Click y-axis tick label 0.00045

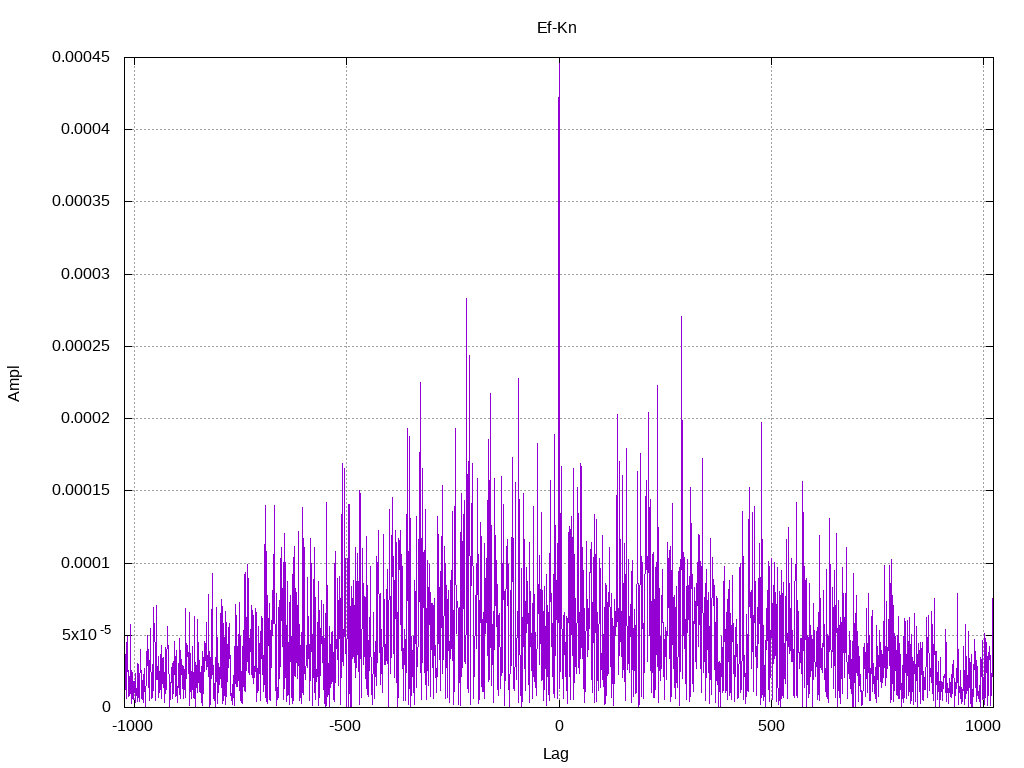point(81,57)
